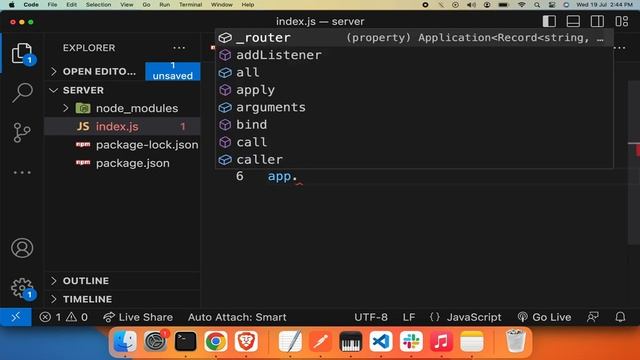Screen dimensions: 640x360
Task: Change UTF-8 file encoding
Action: (x=371, y=317)
